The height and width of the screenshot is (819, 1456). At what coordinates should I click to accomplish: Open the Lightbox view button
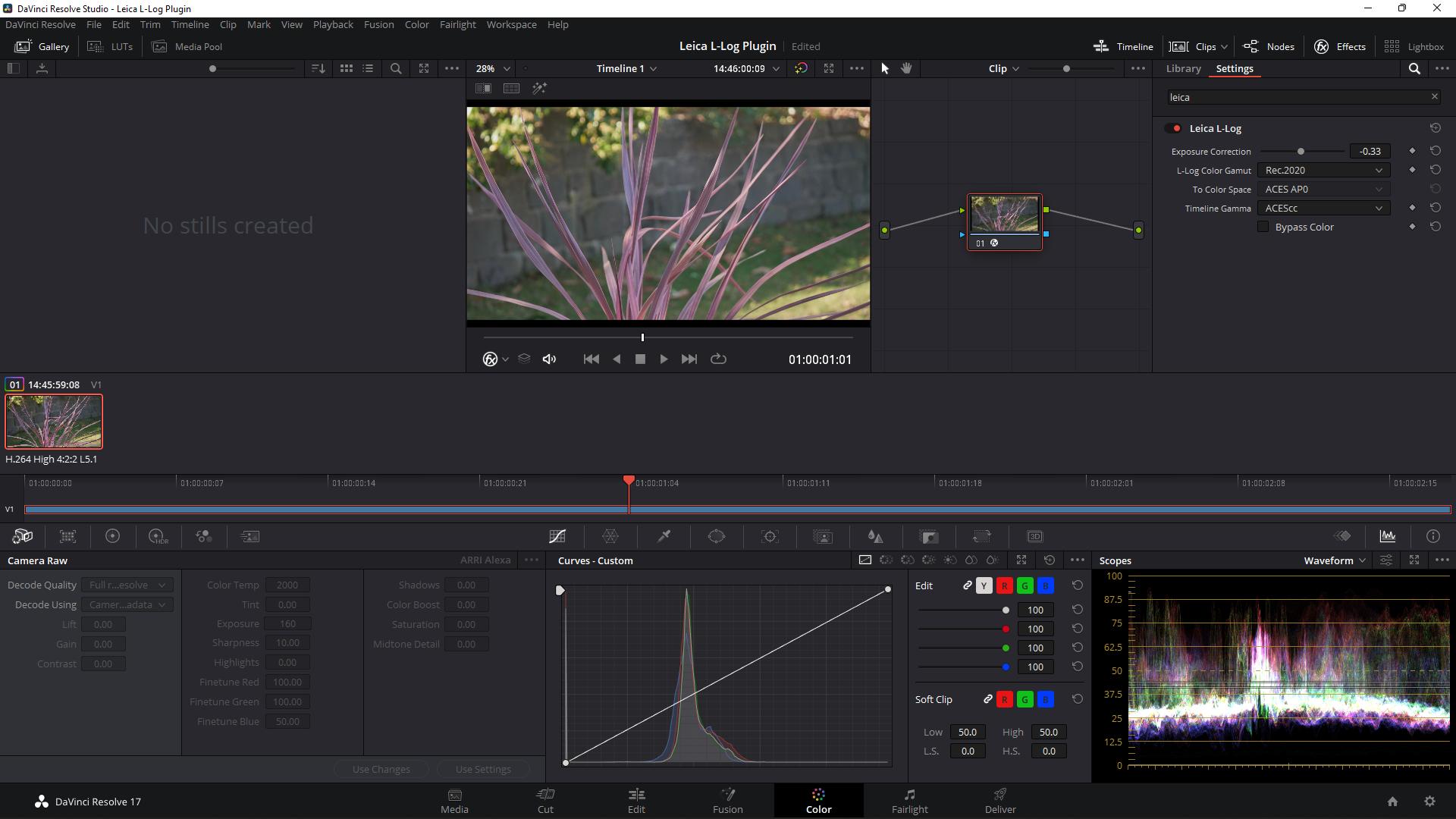tap(1414, 46)
